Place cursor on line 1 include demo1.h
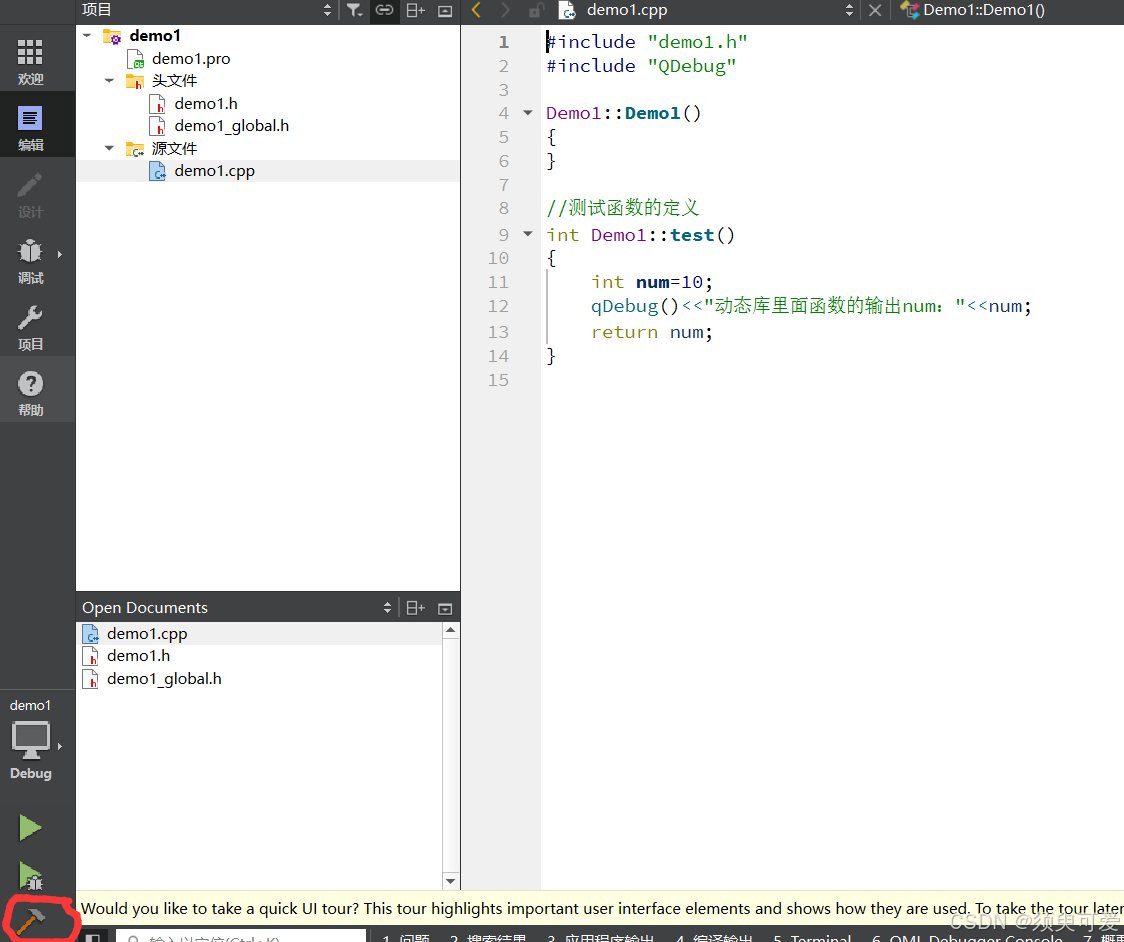1124x942 pixels. point(647,42)
